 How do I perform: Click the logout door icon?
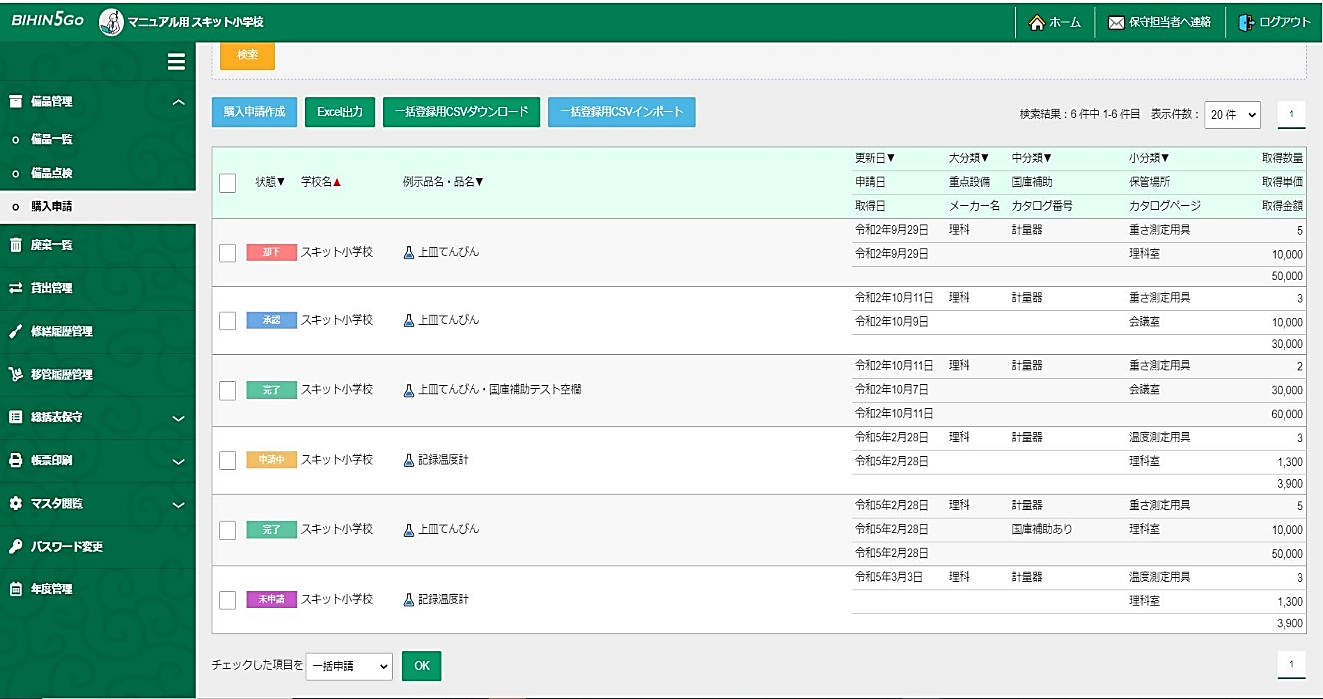(x=1246, y=22)
